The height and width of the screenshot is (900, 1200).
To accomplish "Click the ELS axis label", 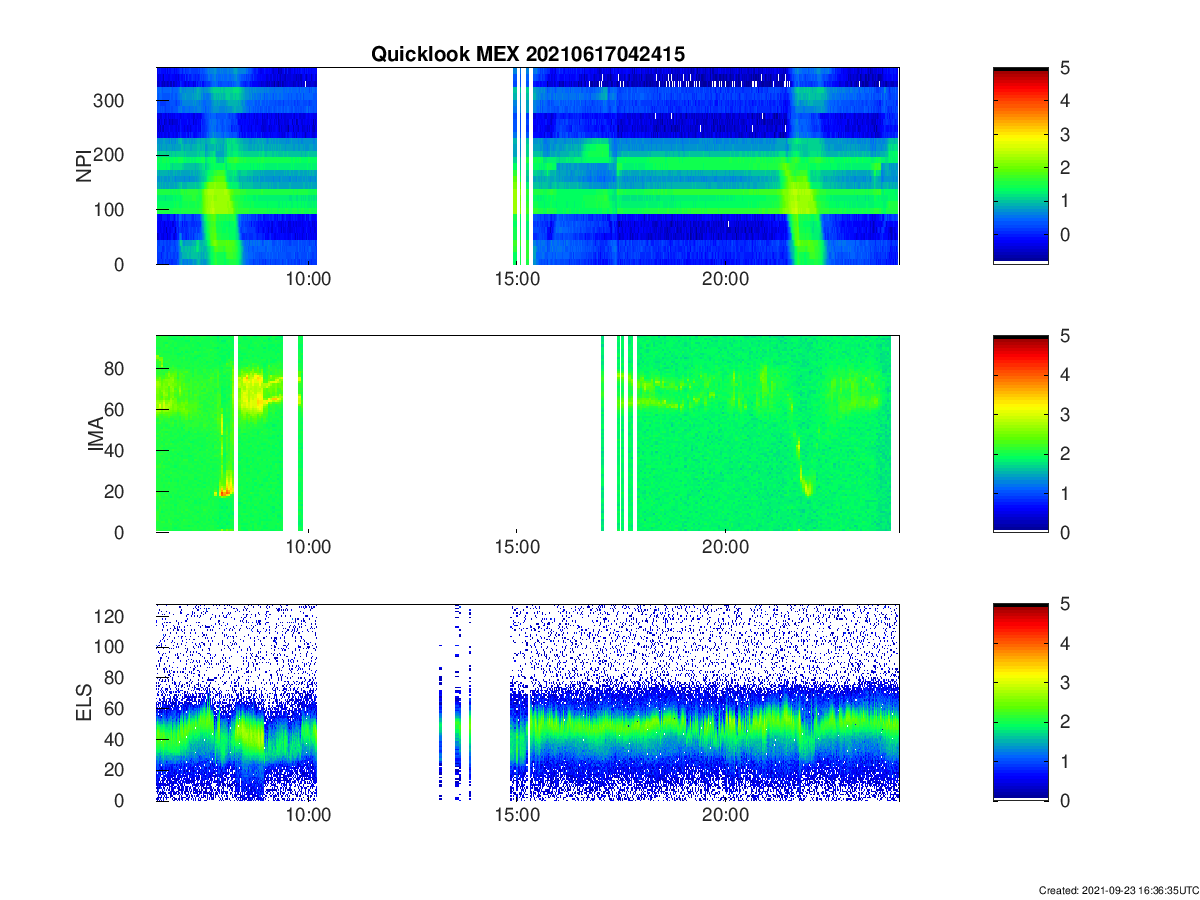I will pos(84,702).
